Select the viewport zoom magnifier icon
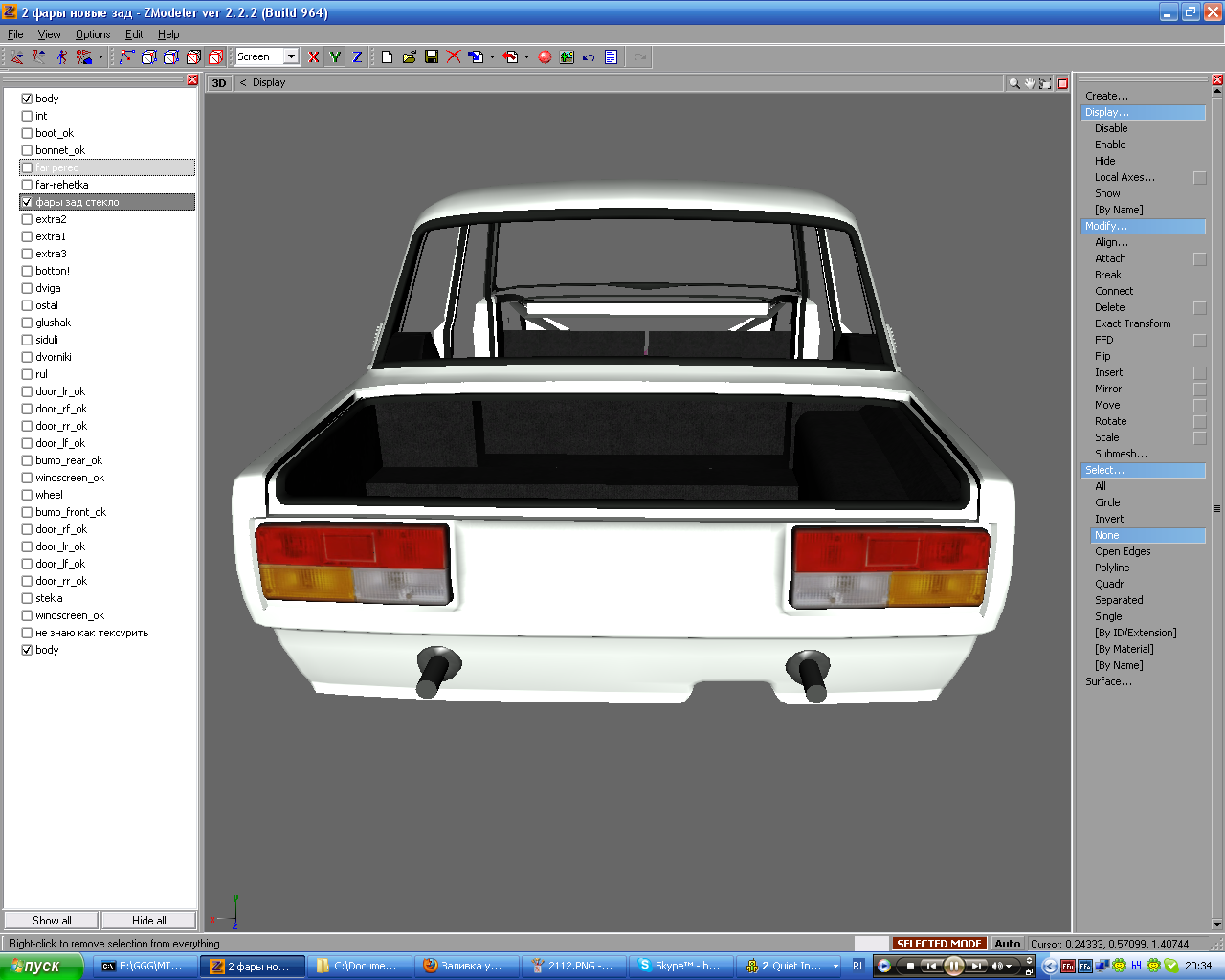1225x980 pixels. coord(1013,83)
